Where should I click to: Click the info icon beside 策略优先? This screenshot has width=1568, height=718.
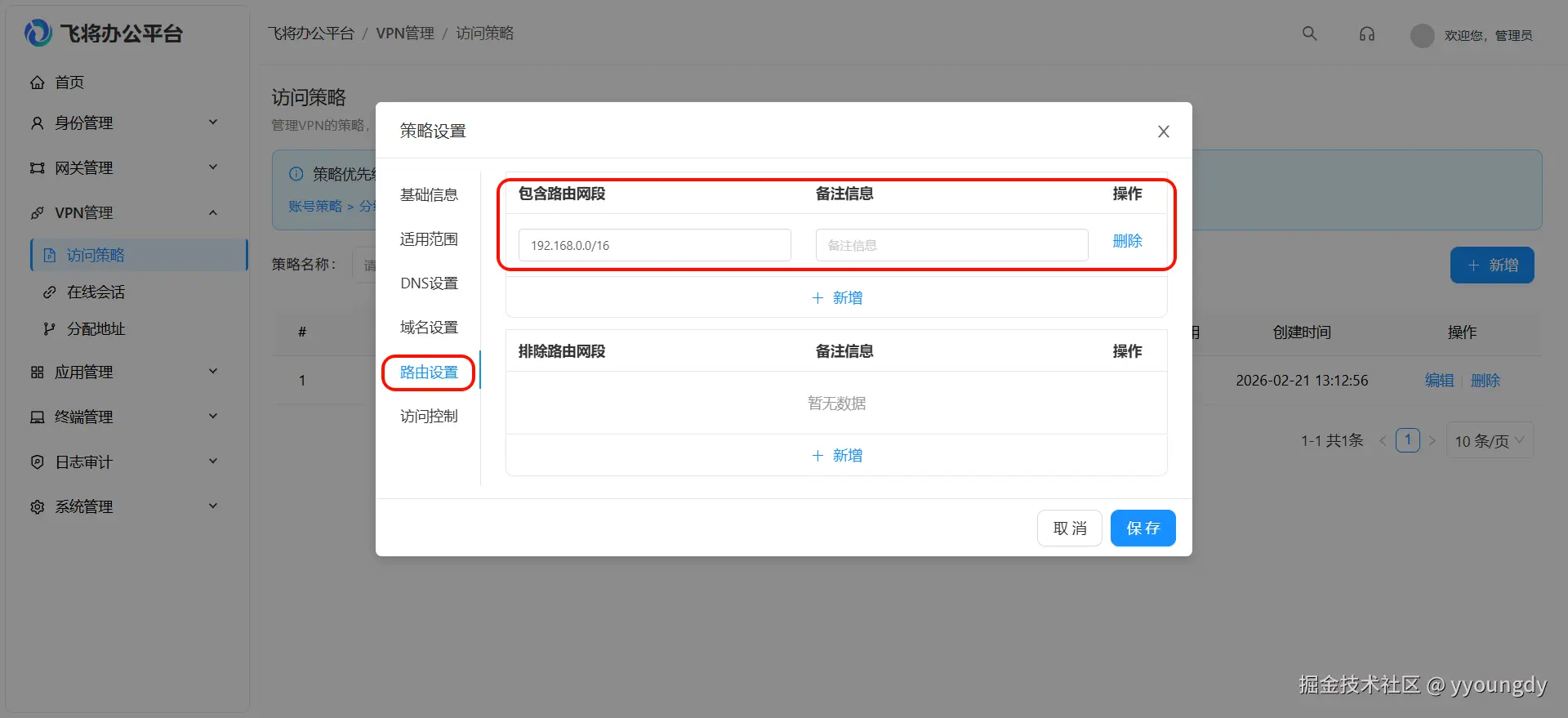(x=296, y=174)
